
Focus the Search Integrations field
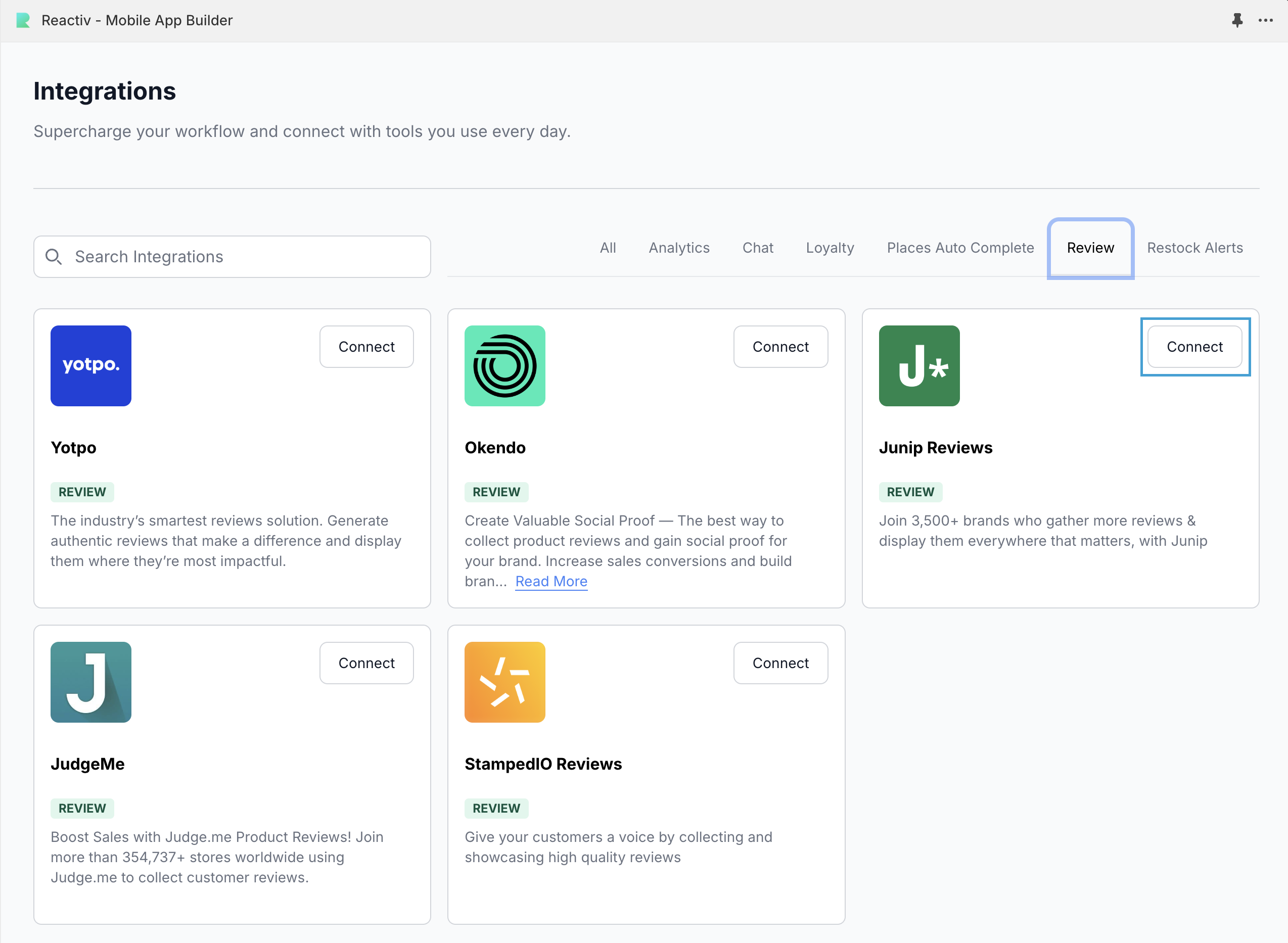pos(246,257)
